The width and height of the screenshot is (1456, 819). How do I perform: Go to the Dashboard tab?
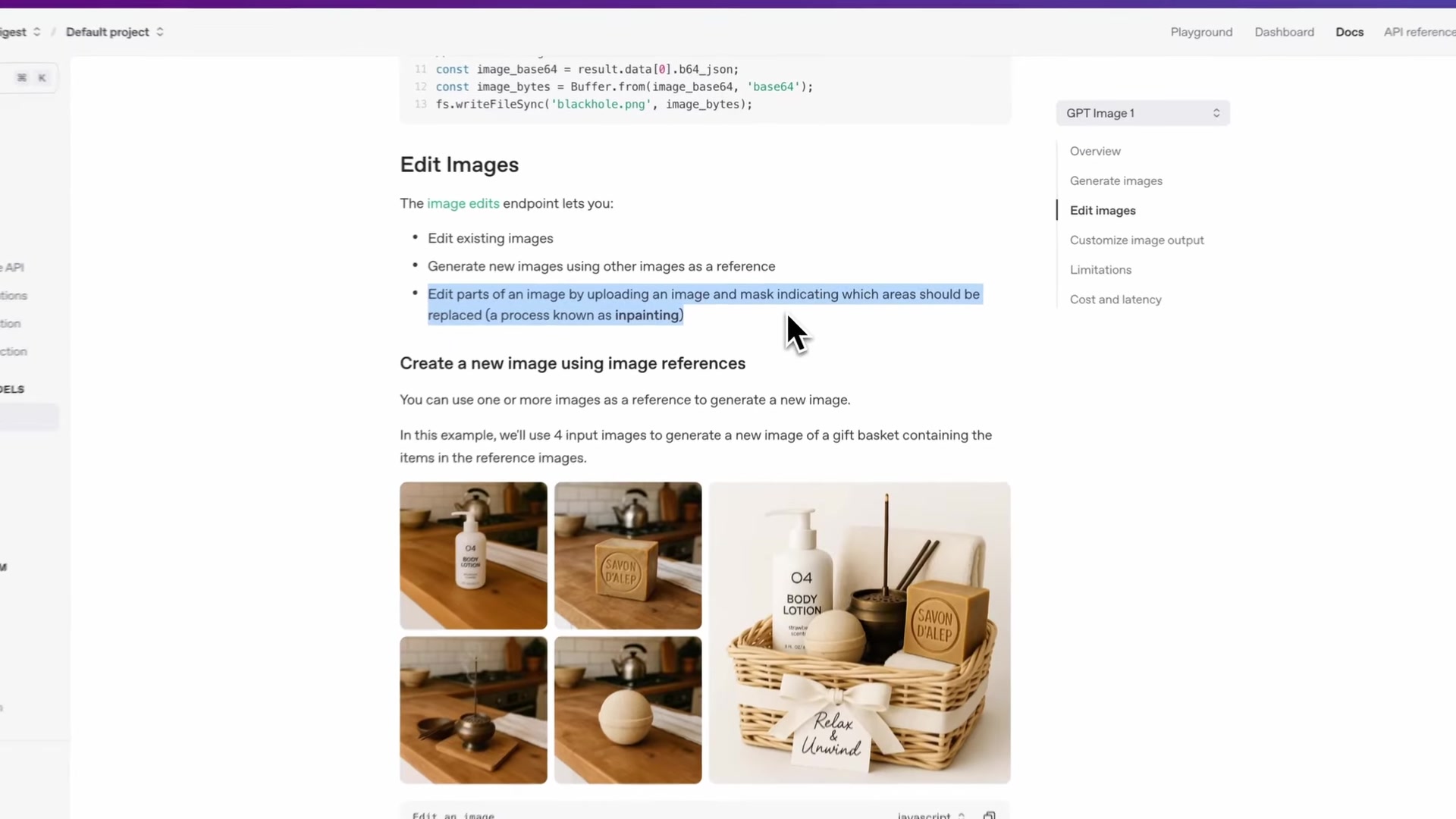[1284, 32]
